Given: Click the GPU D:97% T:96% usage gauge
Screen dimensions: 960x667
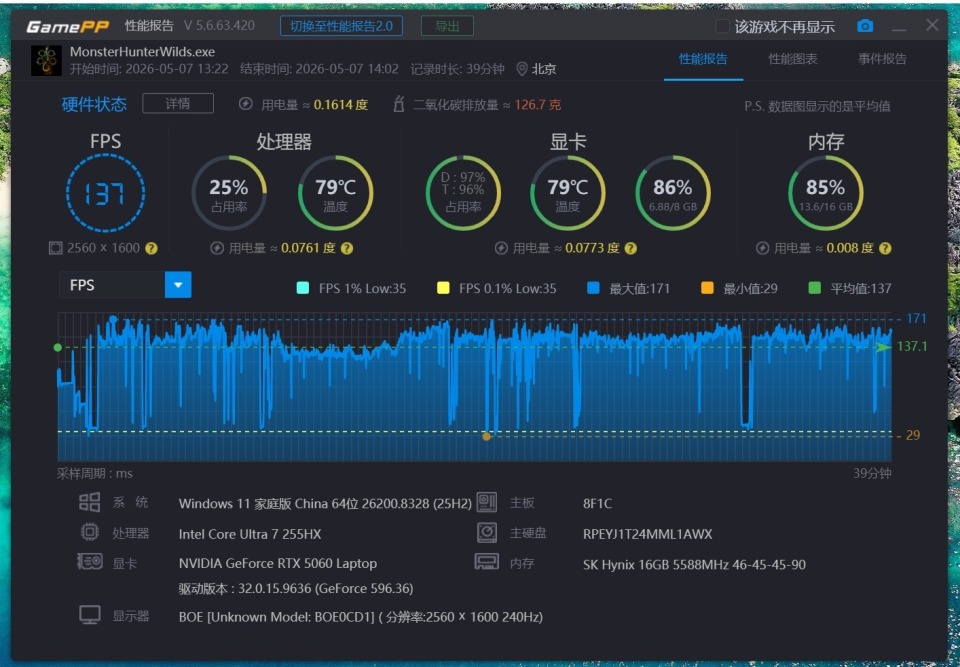Looking at the screenshot, I should [463, 193].
